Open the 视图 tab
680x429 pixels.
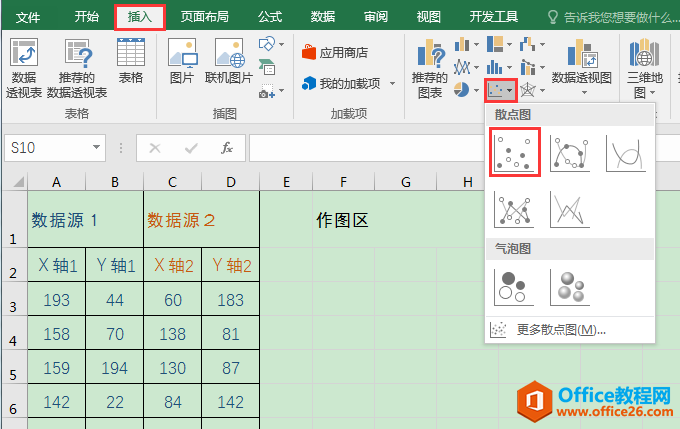coord(428,17)
